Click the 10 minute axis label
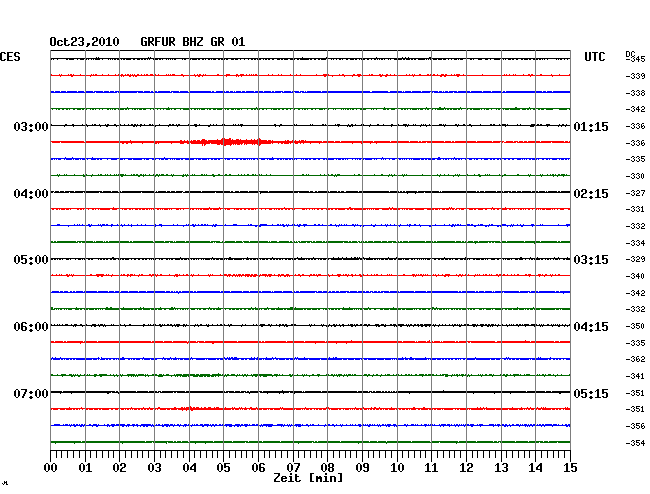The width and height of the screenshot is (650, 494). 397,468
